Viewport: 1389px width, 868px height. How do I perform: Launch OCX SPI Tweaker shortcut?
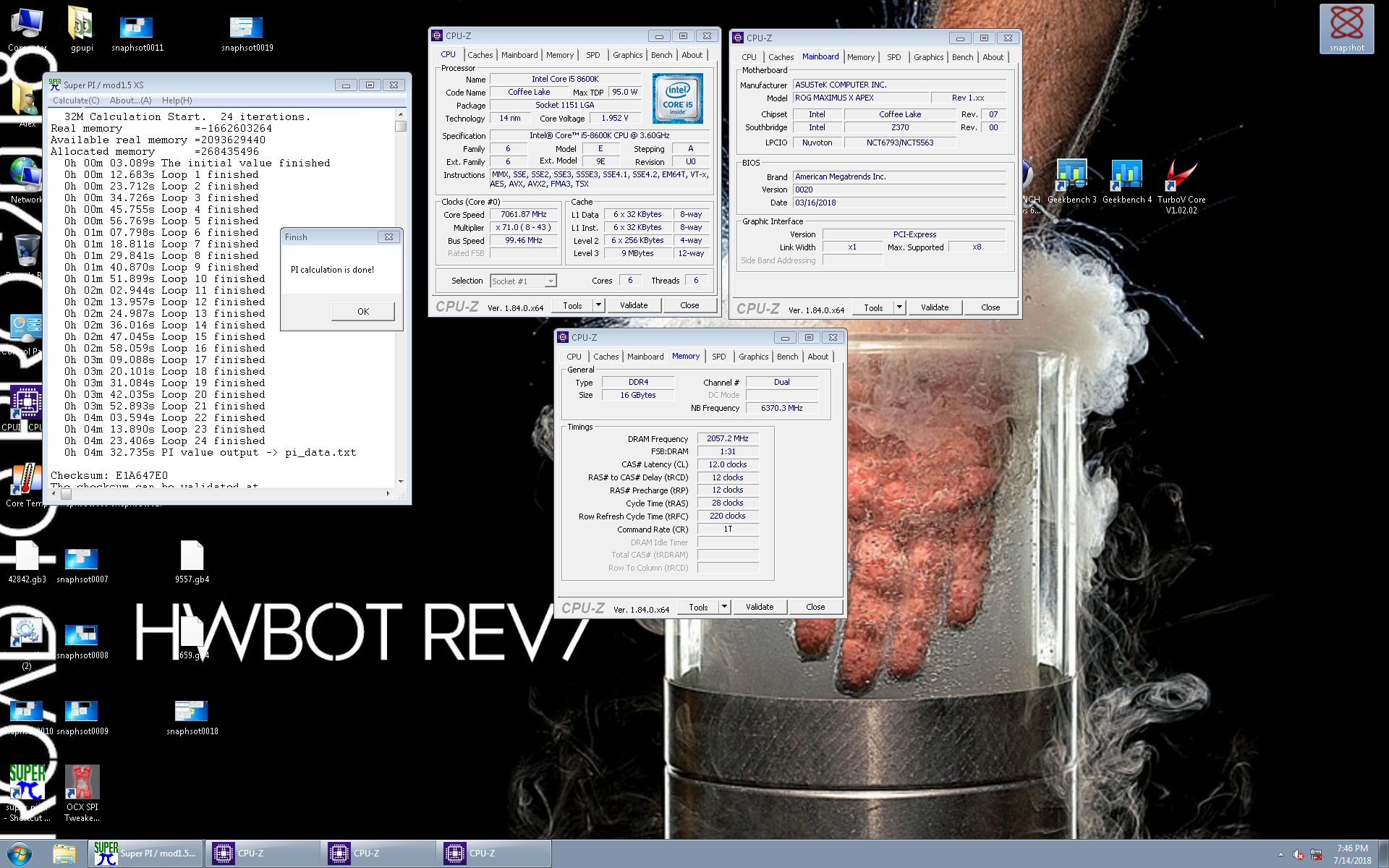82,793
